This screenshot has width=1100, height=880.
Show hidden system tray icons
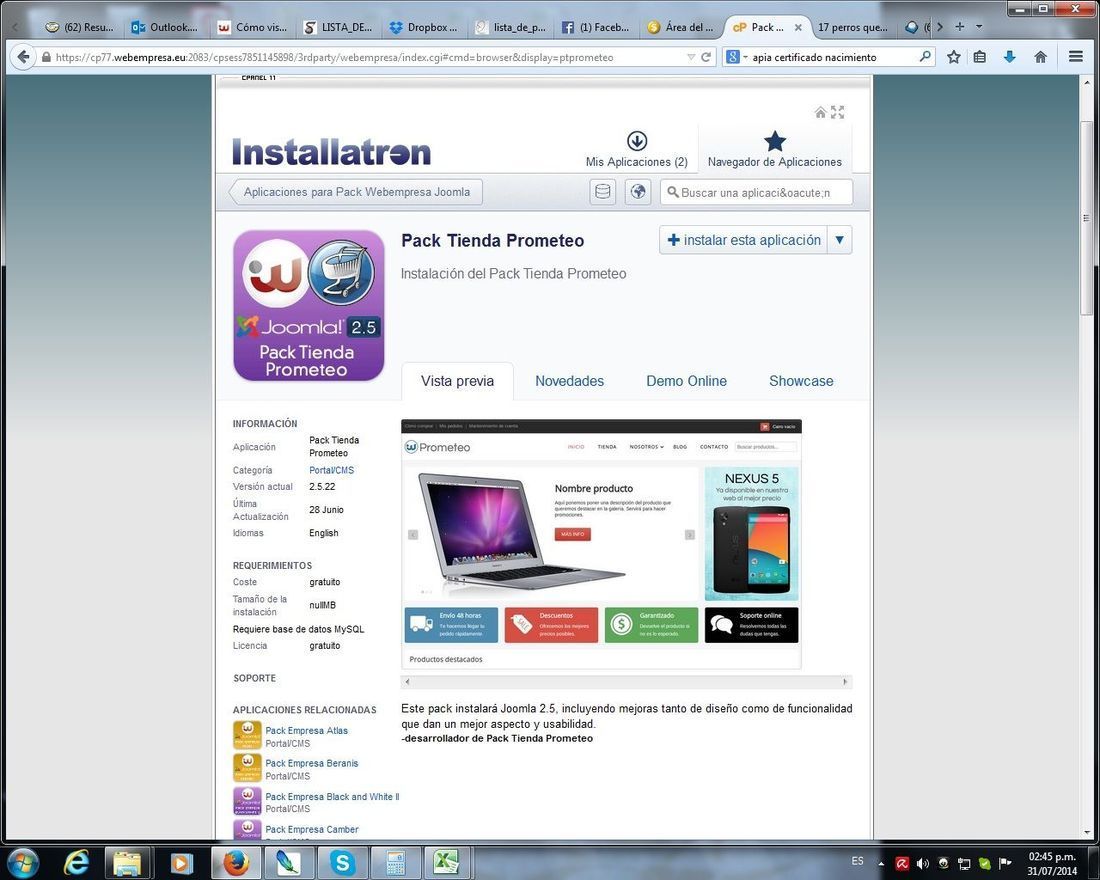click(881, 863)
